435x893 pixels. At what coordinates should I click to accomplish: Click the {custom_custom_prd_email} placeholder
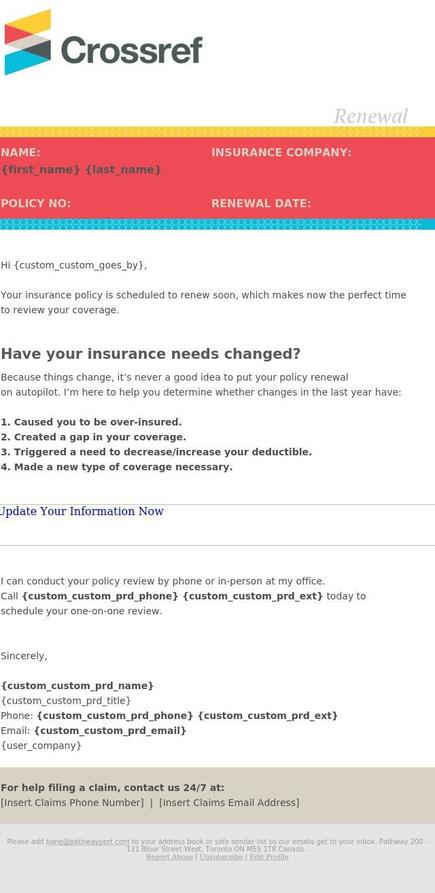[110, 731]
